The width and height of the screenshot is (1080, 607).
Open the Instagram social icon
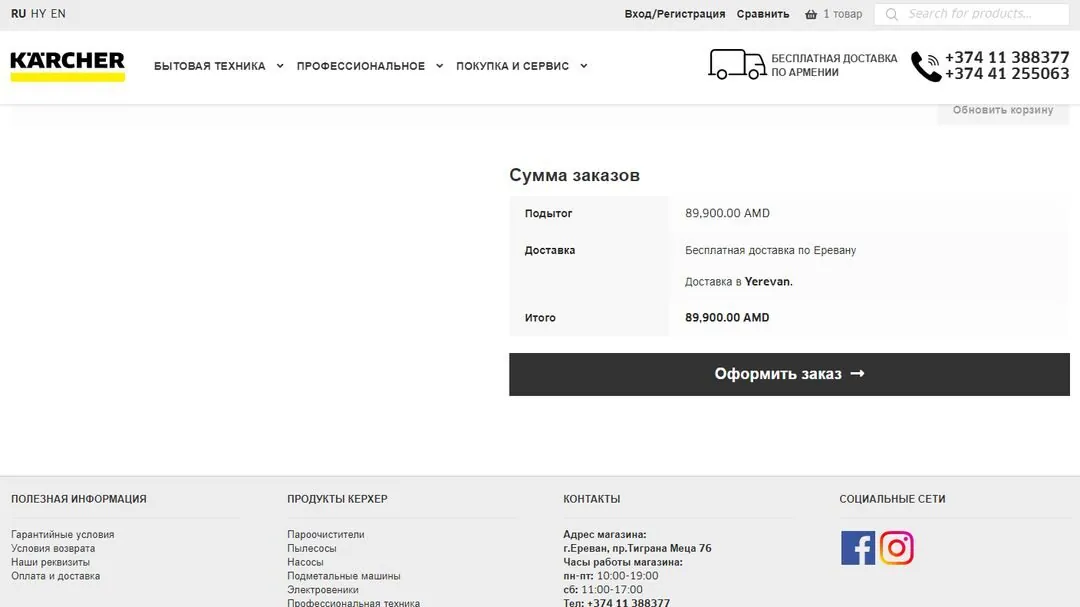pyautogui.click(x=896, y=548)
